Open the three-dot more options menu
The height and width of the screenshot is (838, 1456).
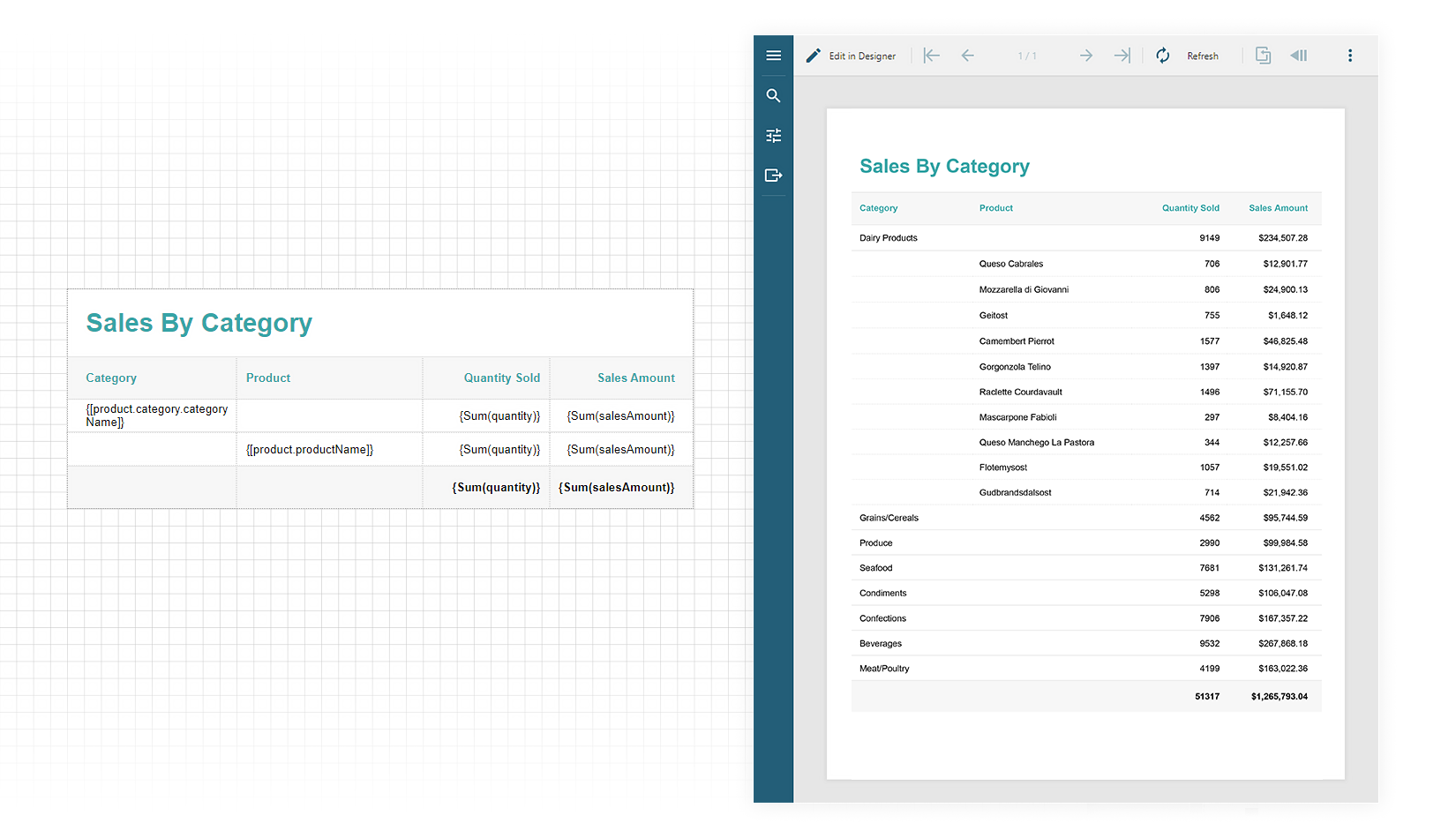tap(1349, 56)
